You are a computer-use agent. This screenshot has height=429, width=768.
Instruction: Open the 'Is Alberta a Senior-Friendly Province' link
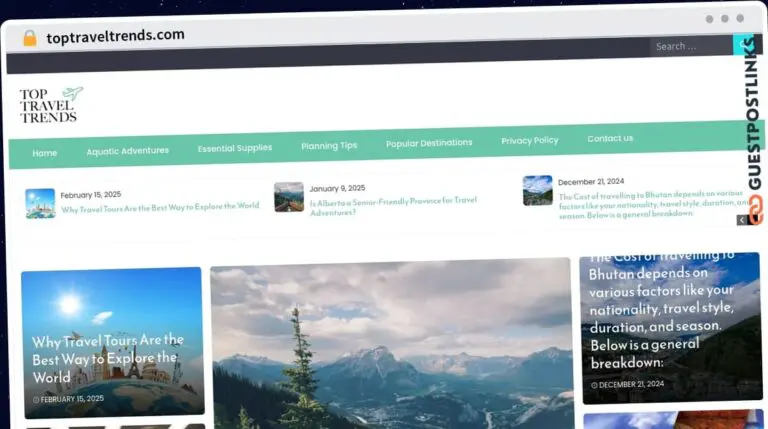[x=393, y=206]
